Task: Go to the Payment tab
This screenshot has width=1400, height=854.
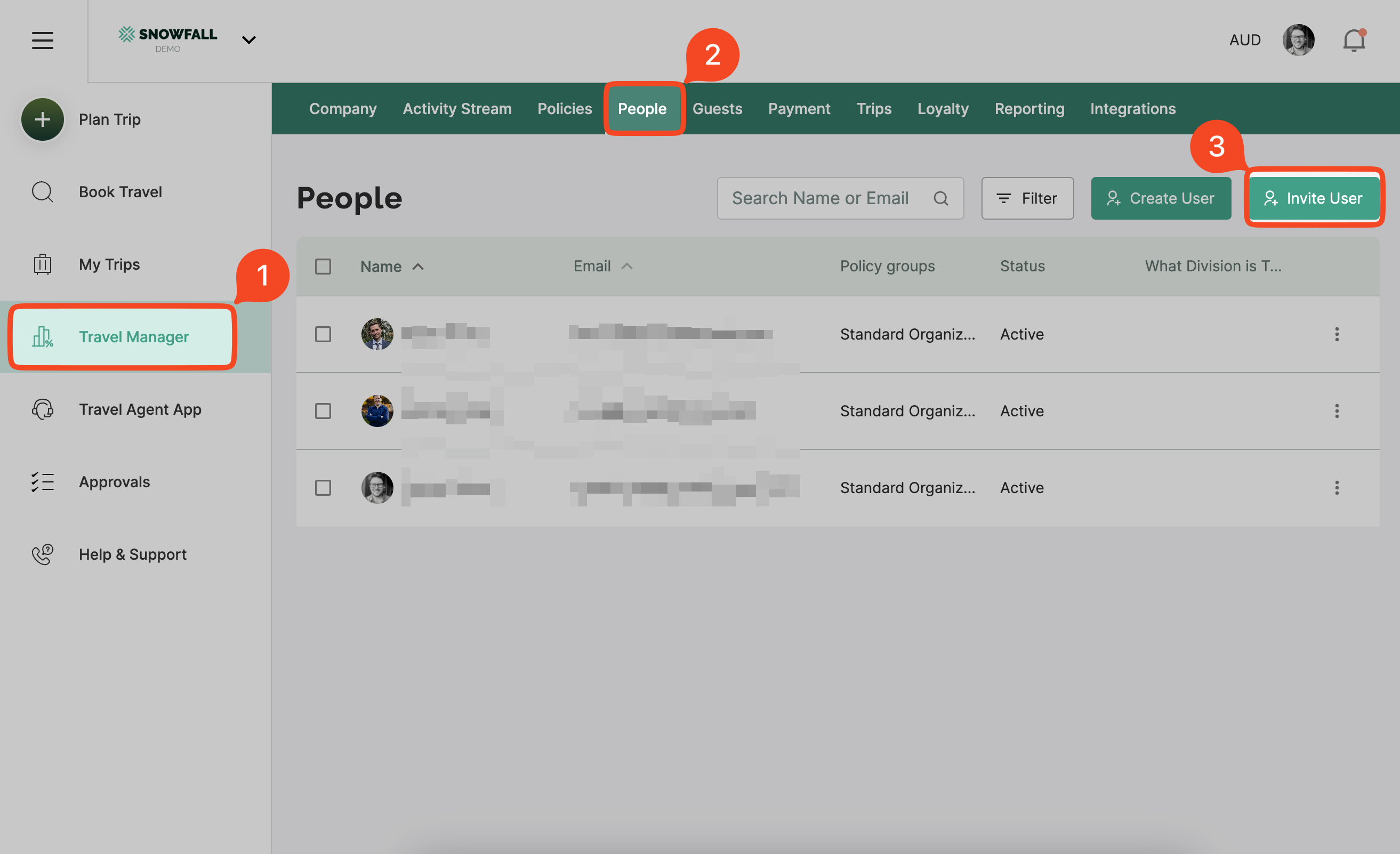Action: [x=800, y=109]
